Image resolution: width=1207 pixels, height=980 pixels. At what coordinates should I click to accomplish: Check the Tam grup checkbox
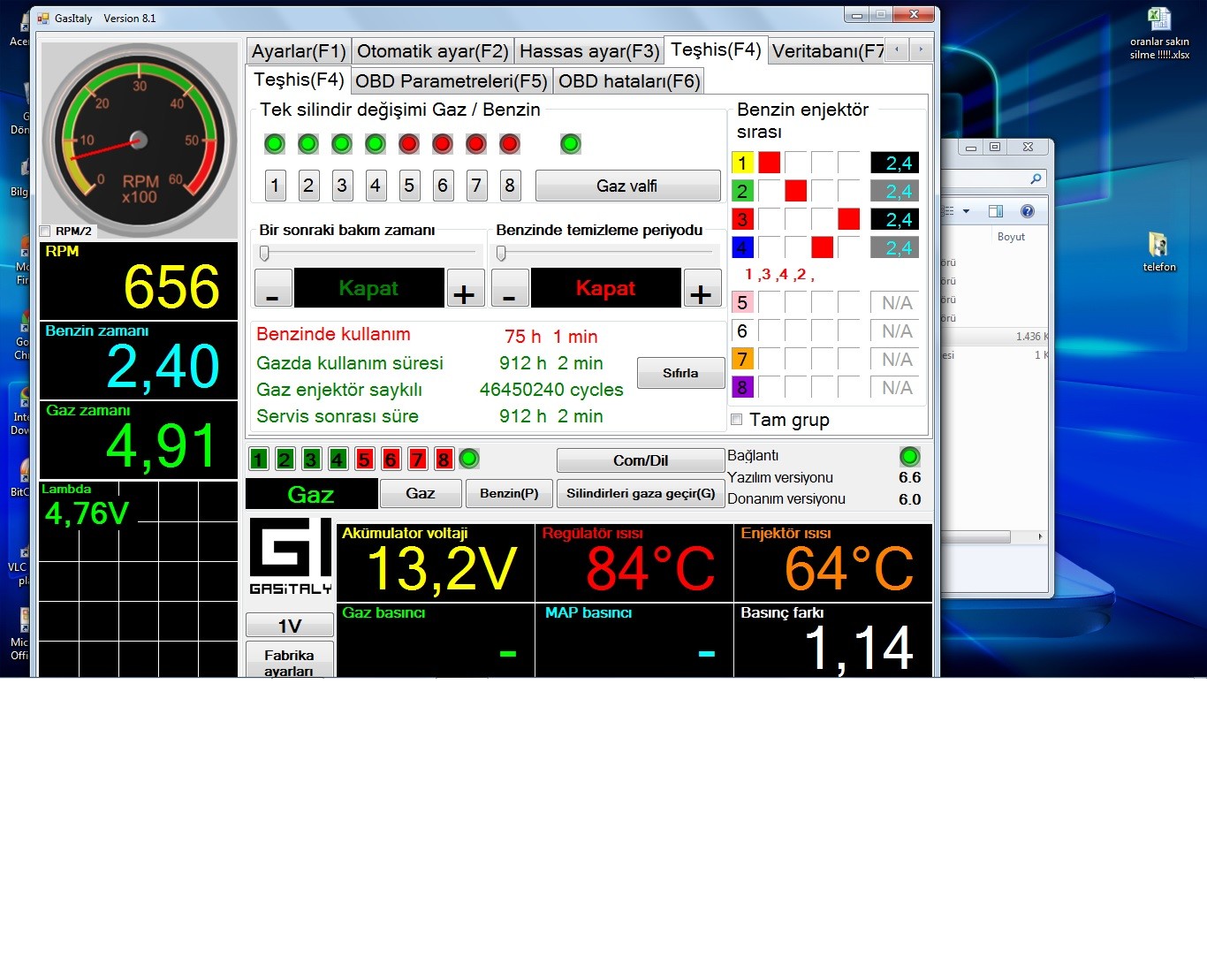(x=737, y=420)
